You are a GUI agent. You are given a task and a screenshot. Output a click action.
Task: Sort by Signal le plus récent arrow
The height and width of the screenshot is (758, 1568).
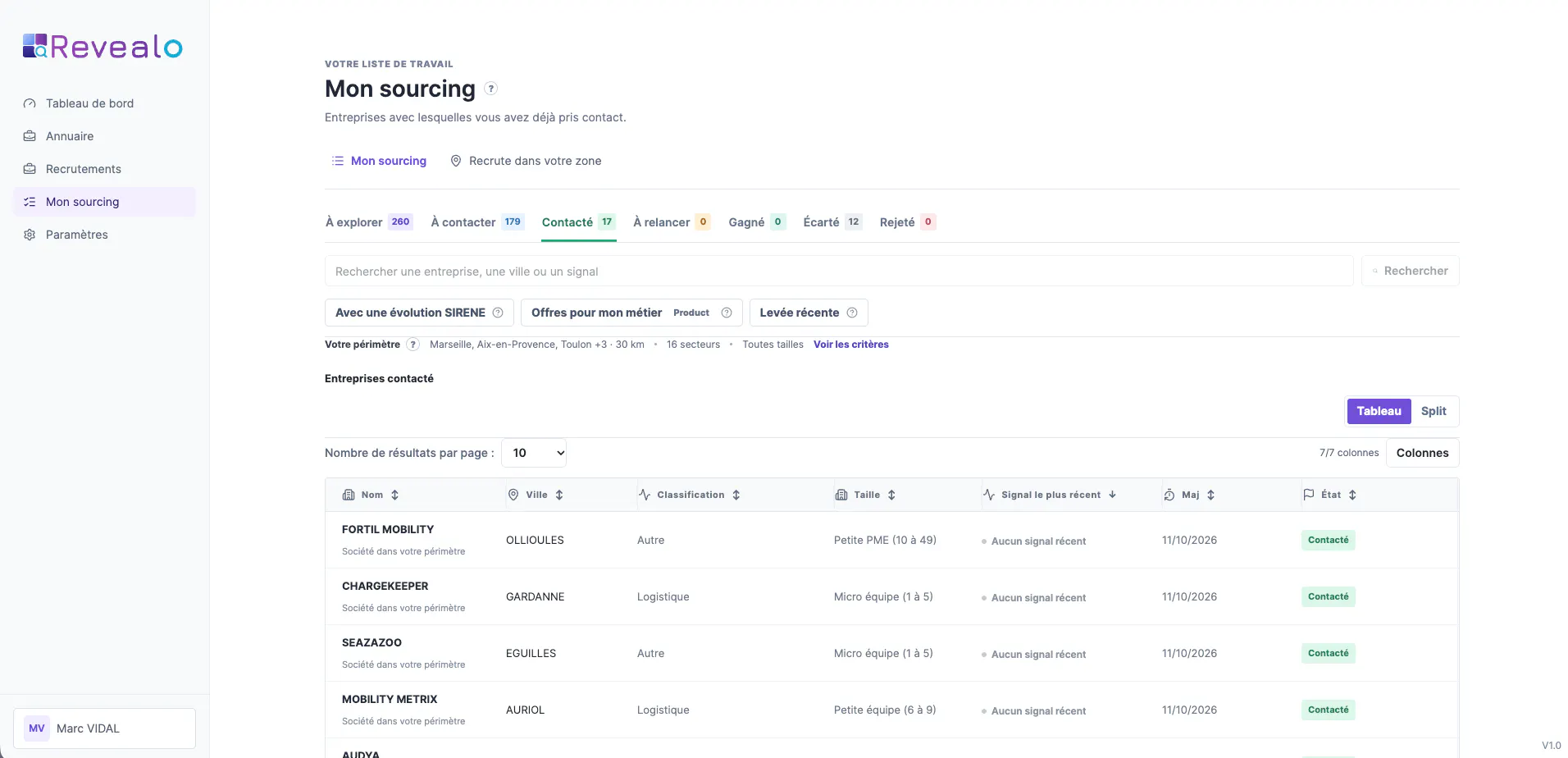click(x=1113, y=495)
